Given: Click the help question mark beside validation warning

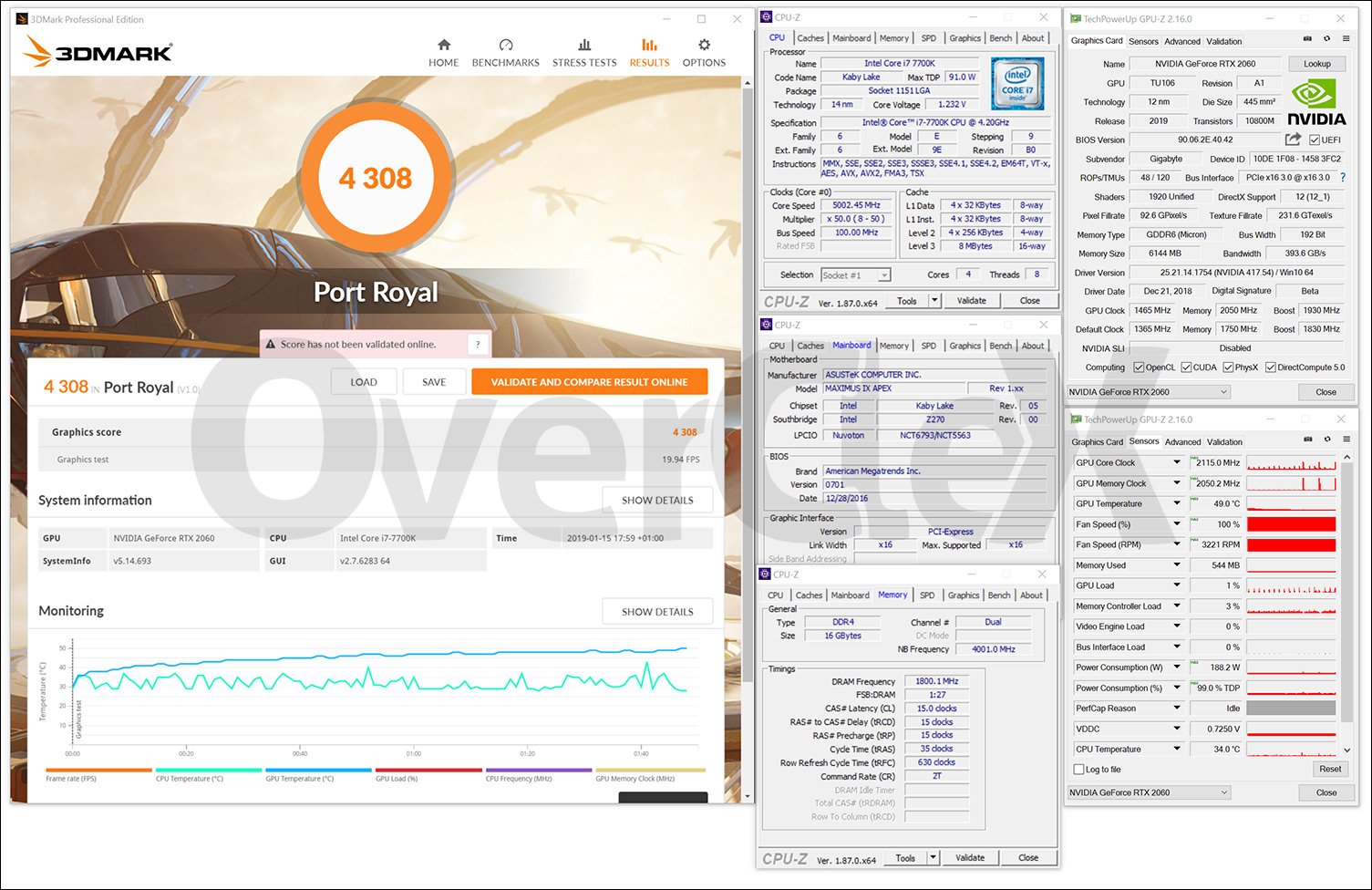Looking at the screenshot, I should 479,344.
